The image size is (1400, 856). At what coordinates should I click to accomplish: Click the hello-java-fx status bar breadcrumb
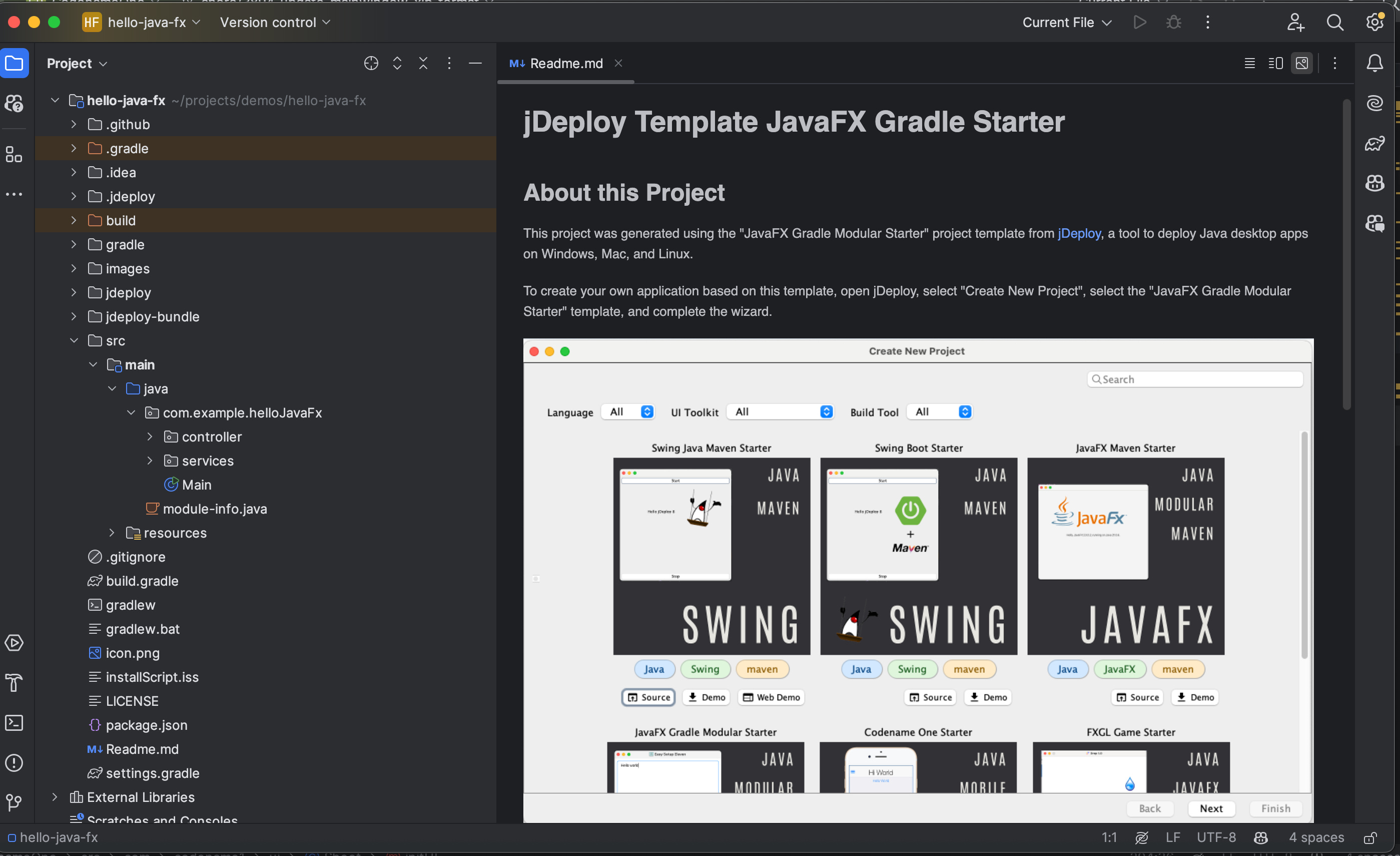(x=53, y=837)
